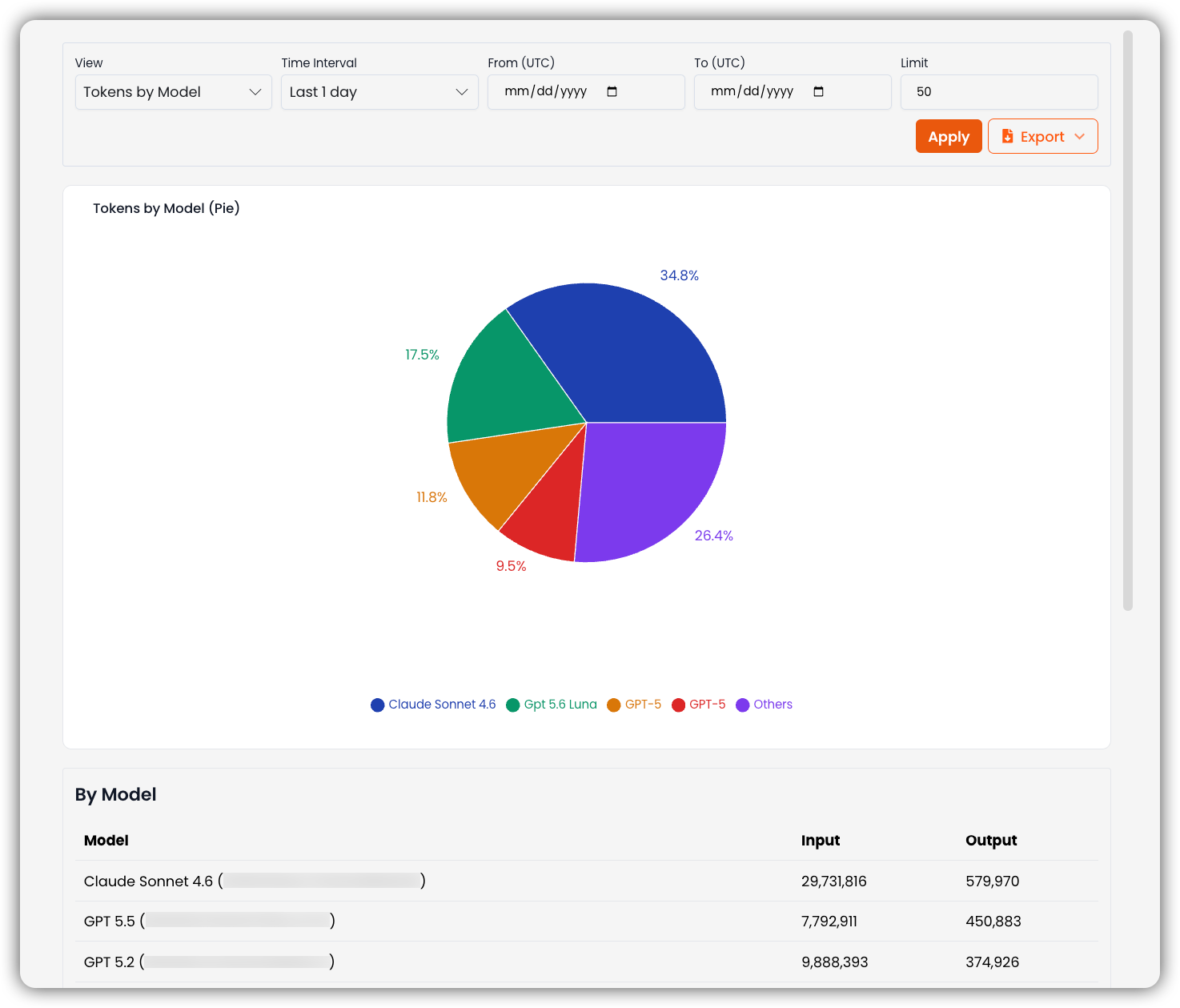1180x1008 pixels.
Task: Toggle the Gpt 5.6 Luna legend entry
Action: click(x=552, y=705)
